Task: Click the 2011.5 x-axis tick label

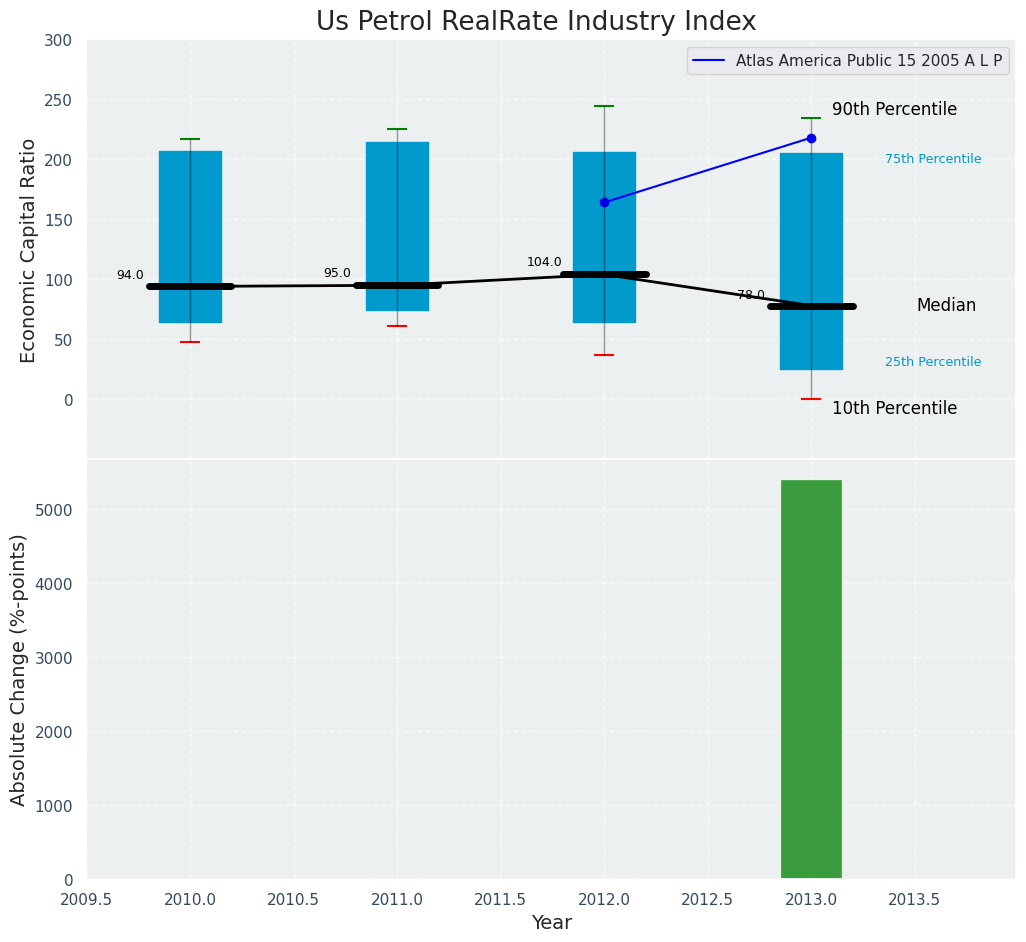Action: point(501,899)
